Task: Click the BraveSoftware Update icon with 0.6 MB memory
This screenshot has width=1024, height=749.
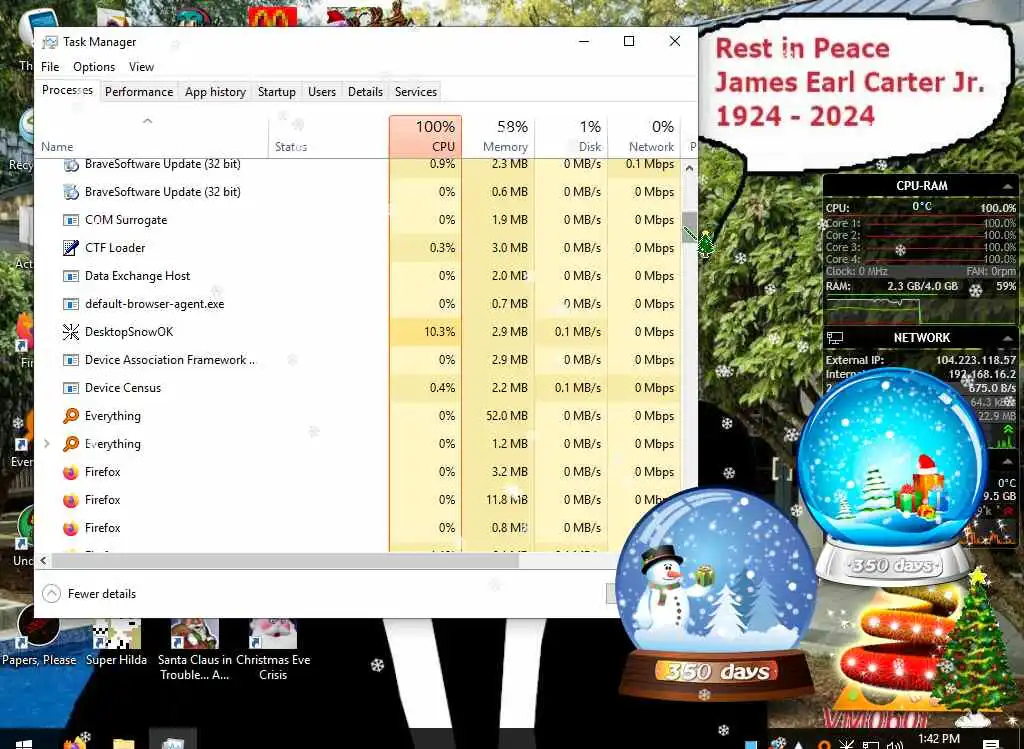Action: (x=71, y=192)
